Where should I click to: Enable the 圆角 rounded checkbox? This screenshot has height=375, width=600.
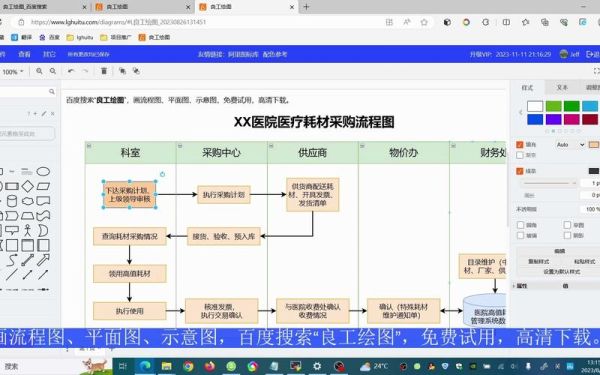pyautogui.click(x=520, y=225)
